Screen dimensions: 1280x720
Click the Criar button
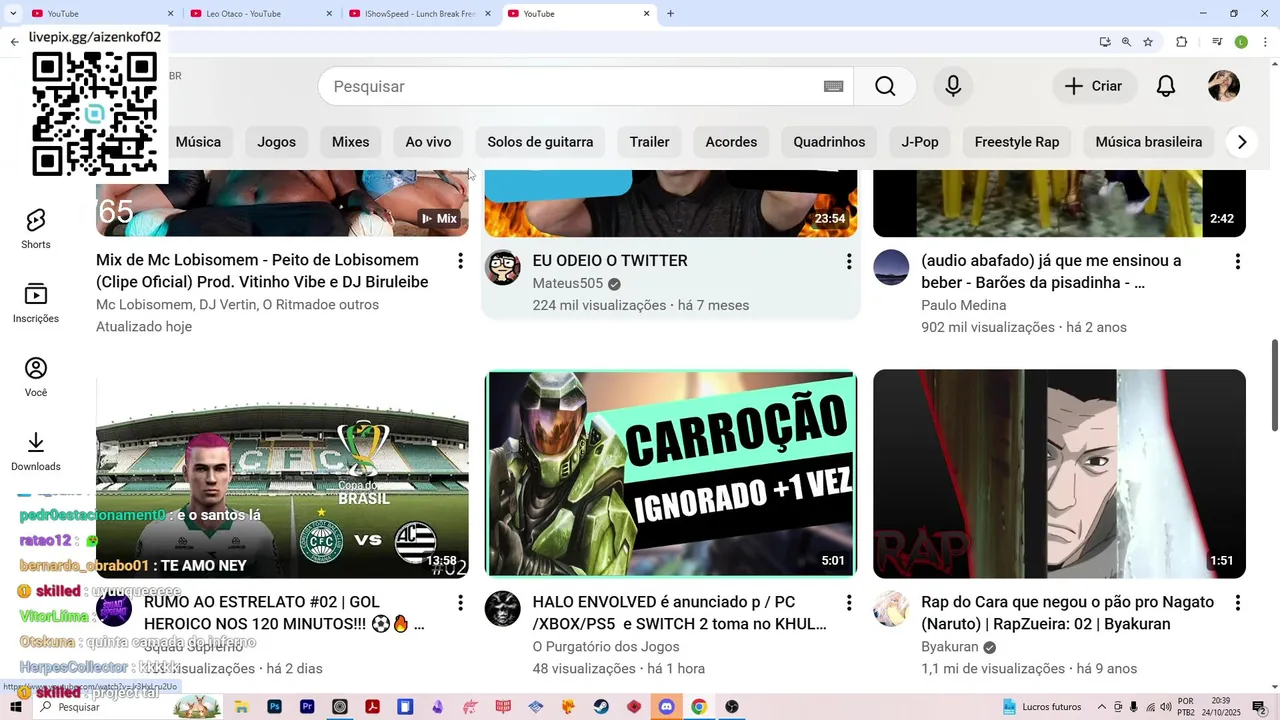click(1094, 86)
